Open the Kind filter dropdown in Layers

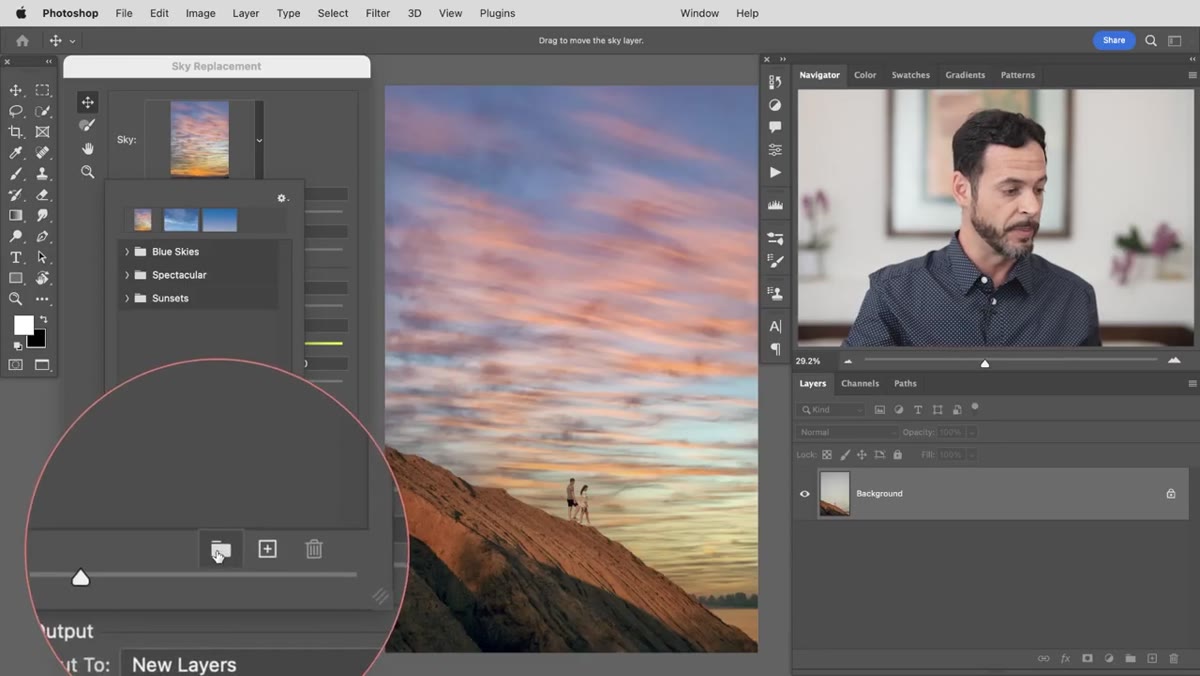click(x=831, y=410)
